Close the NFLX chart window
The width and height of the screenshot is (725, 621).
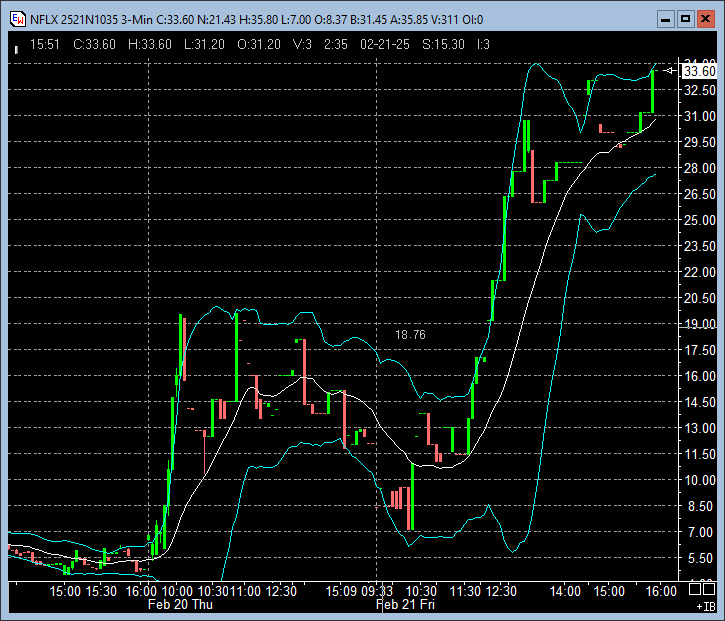pos(706,19)
